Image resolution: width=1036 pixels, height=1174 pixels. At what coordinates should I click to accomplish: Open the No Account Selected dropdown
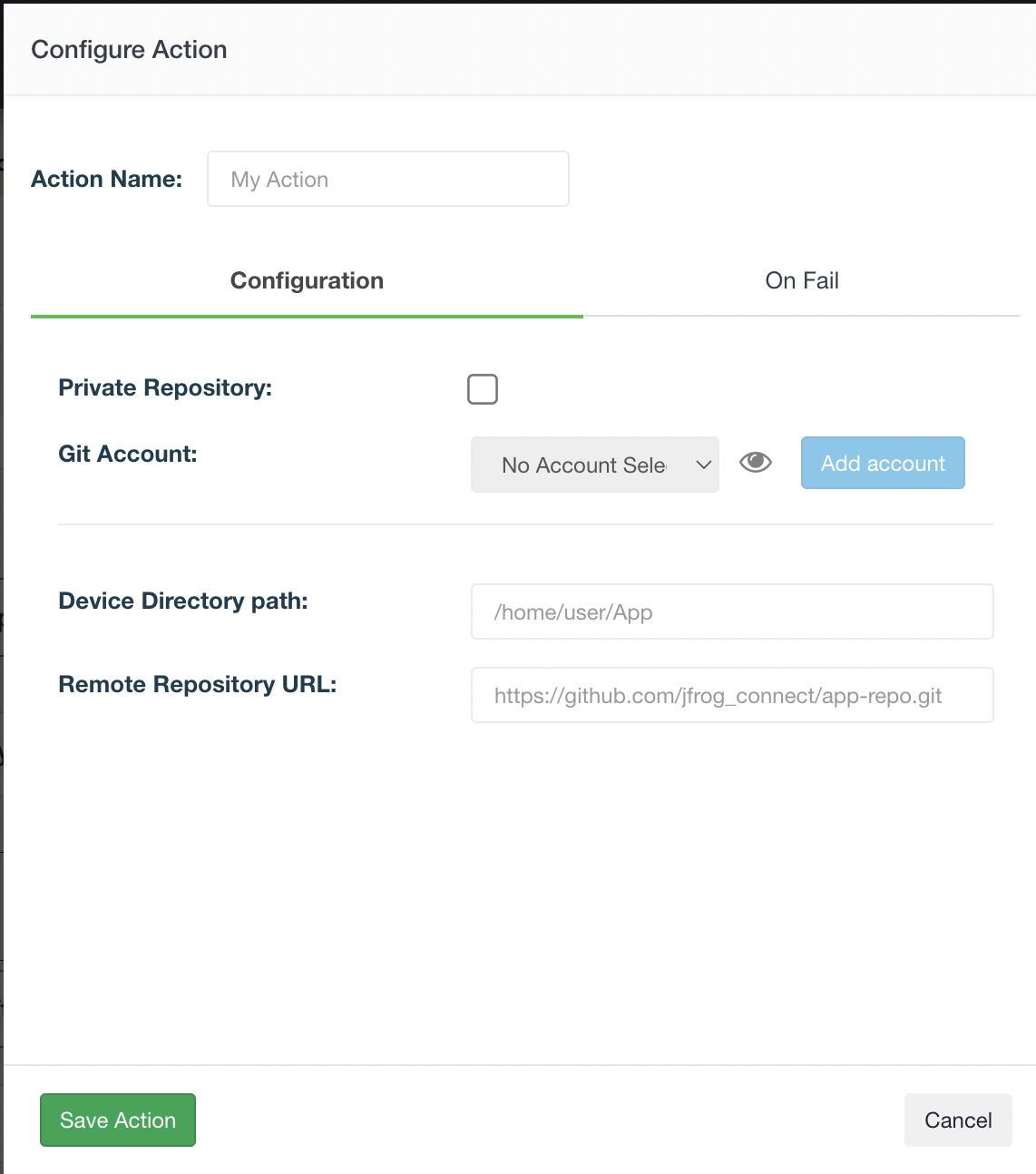(x=594, y=465)
